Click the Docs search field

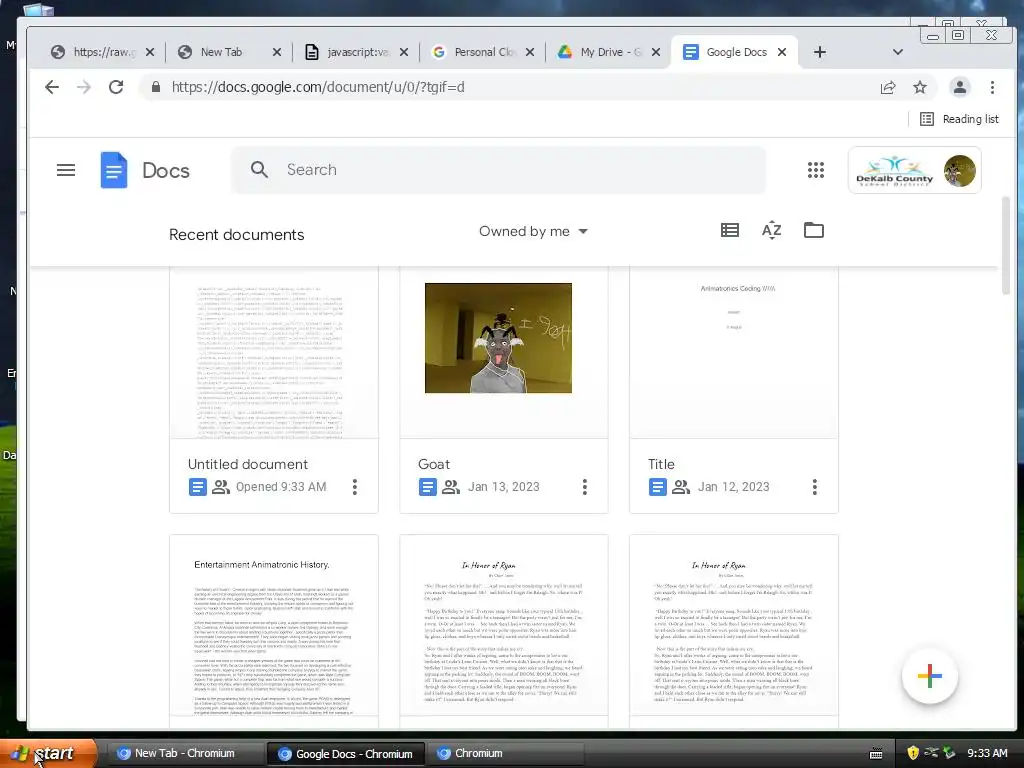click(x=498, y=170)
